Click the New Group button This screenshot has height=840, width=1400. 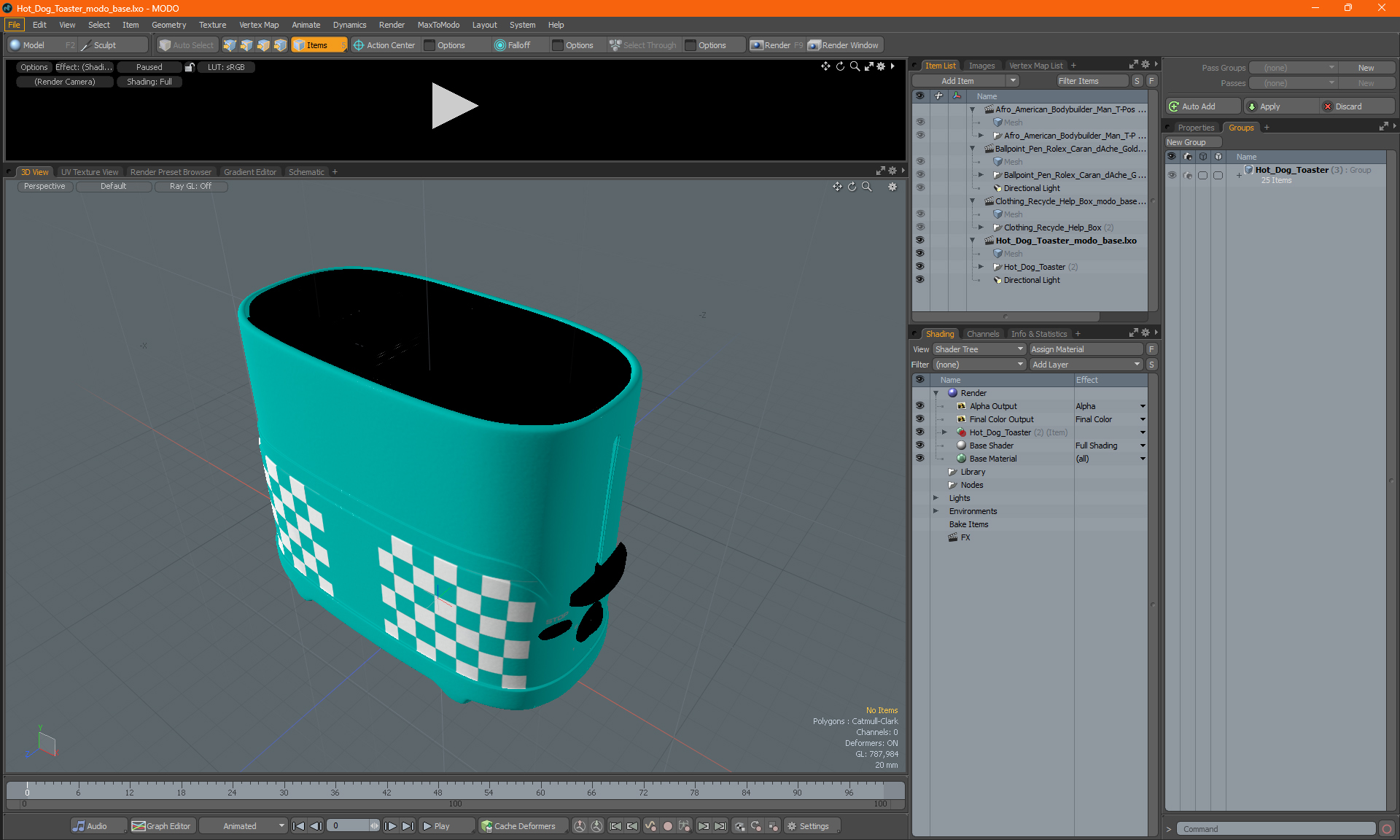click(x=1193, y=142)
